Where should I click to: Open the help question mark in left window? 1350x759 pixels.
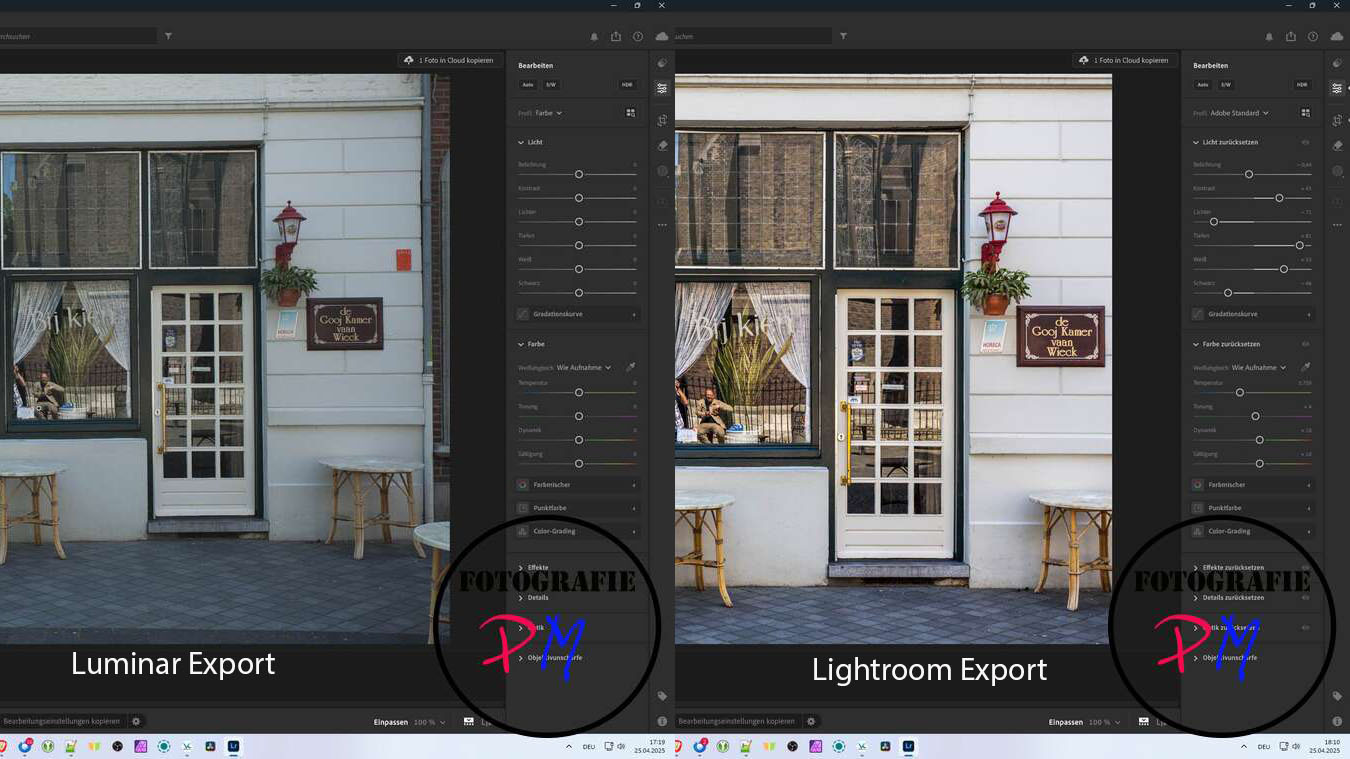[638, 36]
